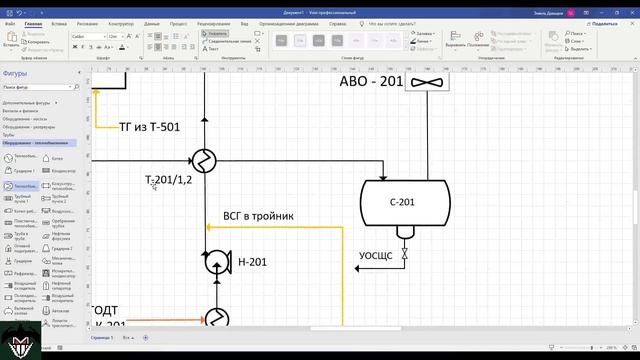Add a new page with plus button
This screenshot has height=360, width=640.
(x=146, y=338)
